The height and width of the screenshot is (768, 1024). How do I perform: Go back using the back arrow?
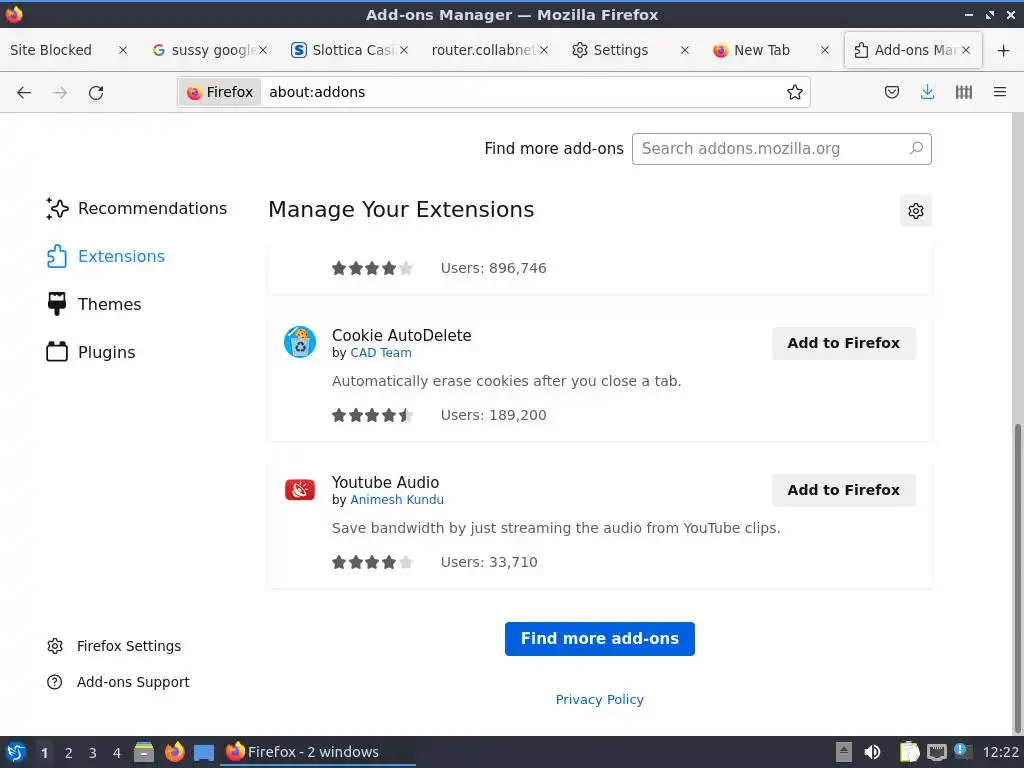[24, 92]
